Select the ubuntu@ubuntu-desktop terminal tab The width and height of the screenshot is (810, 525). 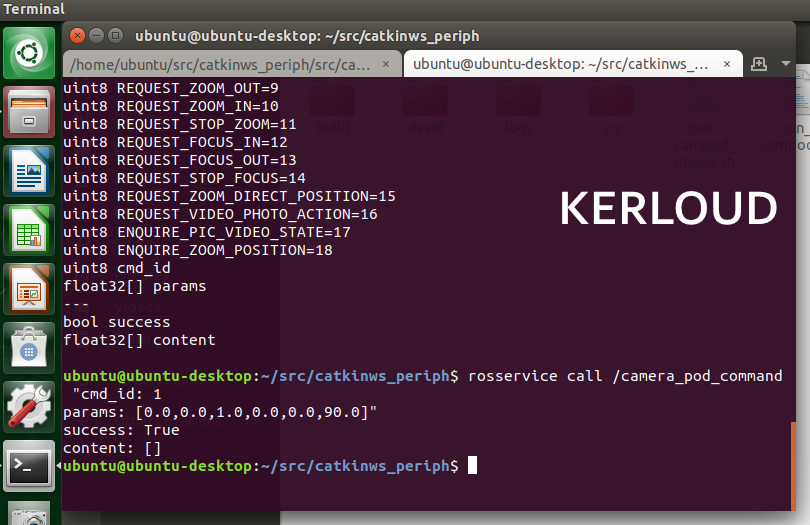tap(573, 64)
